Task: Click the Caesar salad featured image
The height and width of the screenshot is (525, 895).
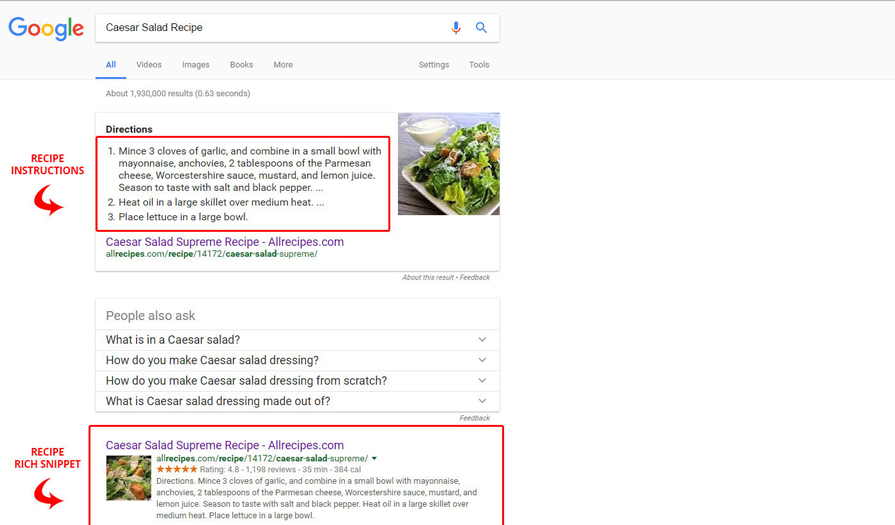Action: click(x=448, y=164)
